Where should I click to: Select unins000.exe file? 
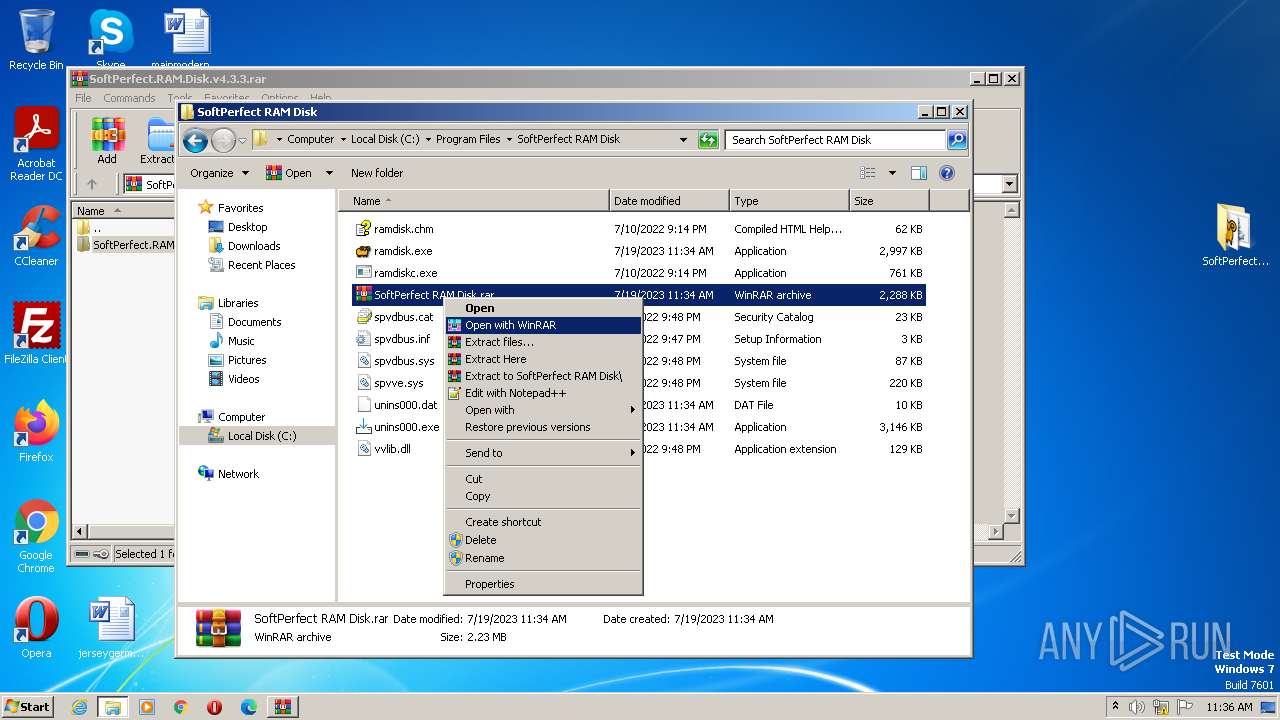406,427
